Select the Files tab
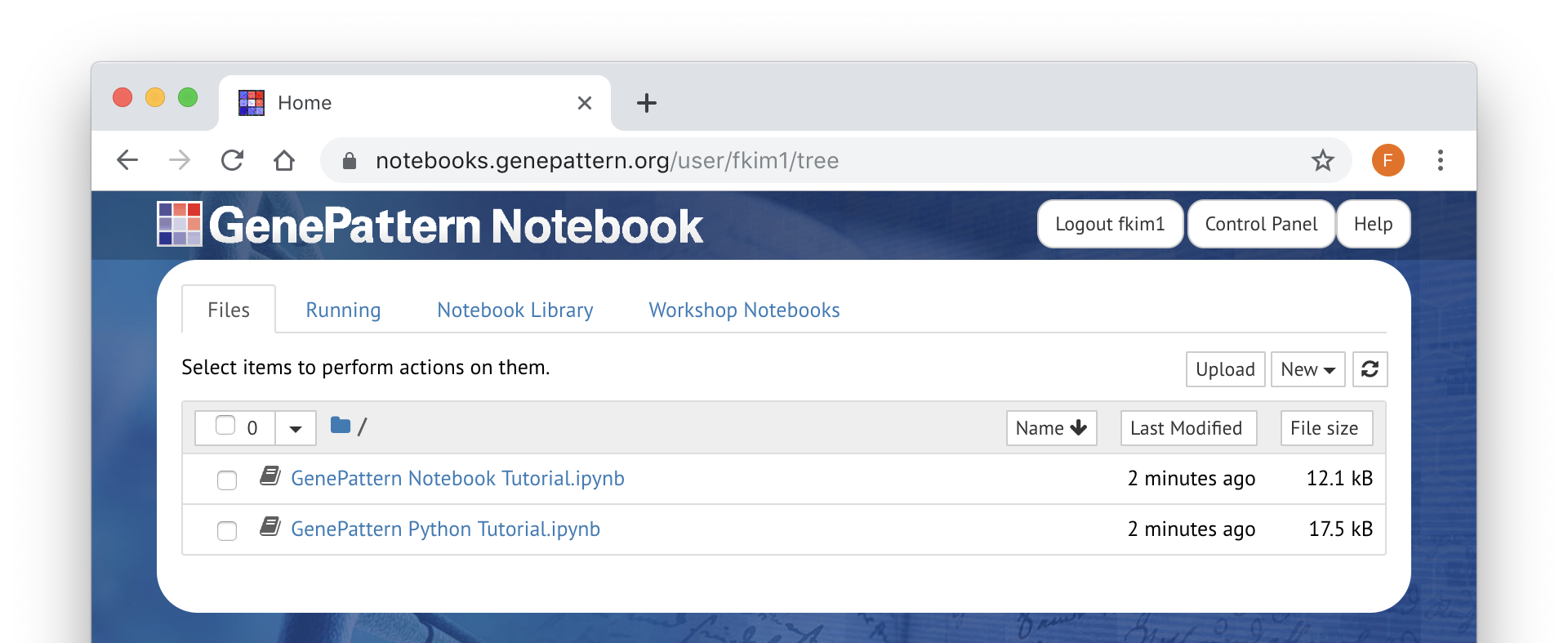Screen dimensions: 1568x643 tap(229, 310)
